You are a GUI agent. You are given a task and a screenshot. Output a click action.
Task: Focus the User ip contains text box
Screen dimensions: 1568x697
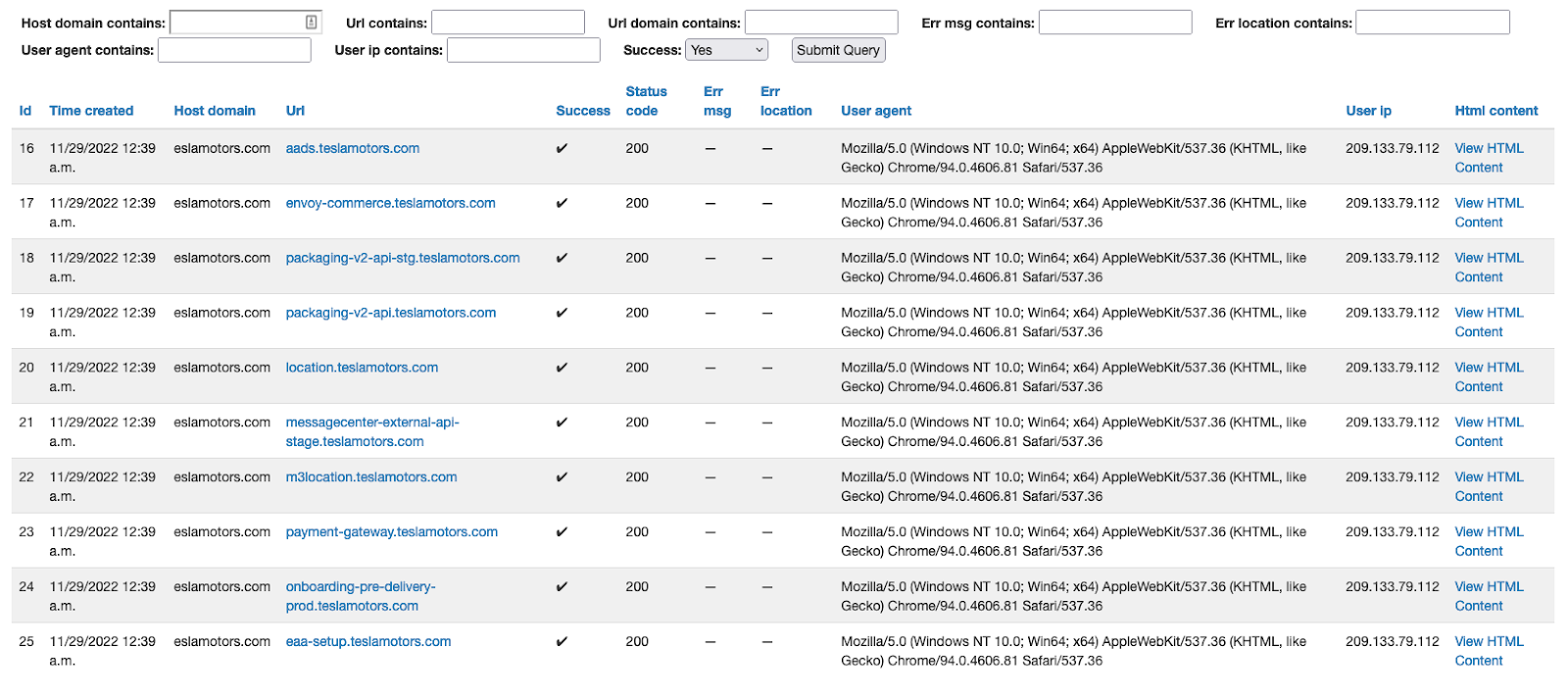click(x=523, y=50)
